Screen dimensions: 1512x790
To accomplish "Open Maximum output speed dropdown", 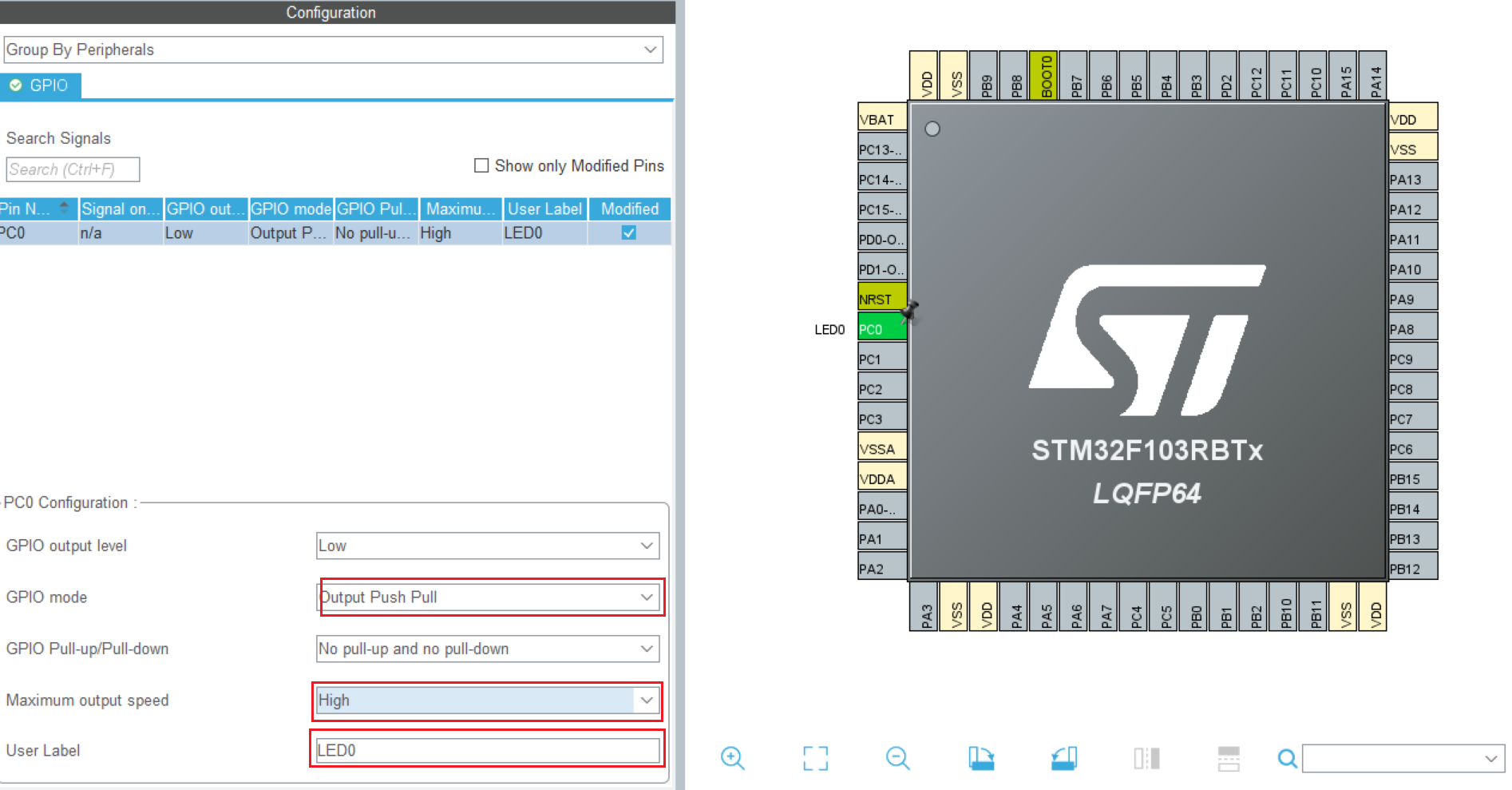I will pos(488,701).
